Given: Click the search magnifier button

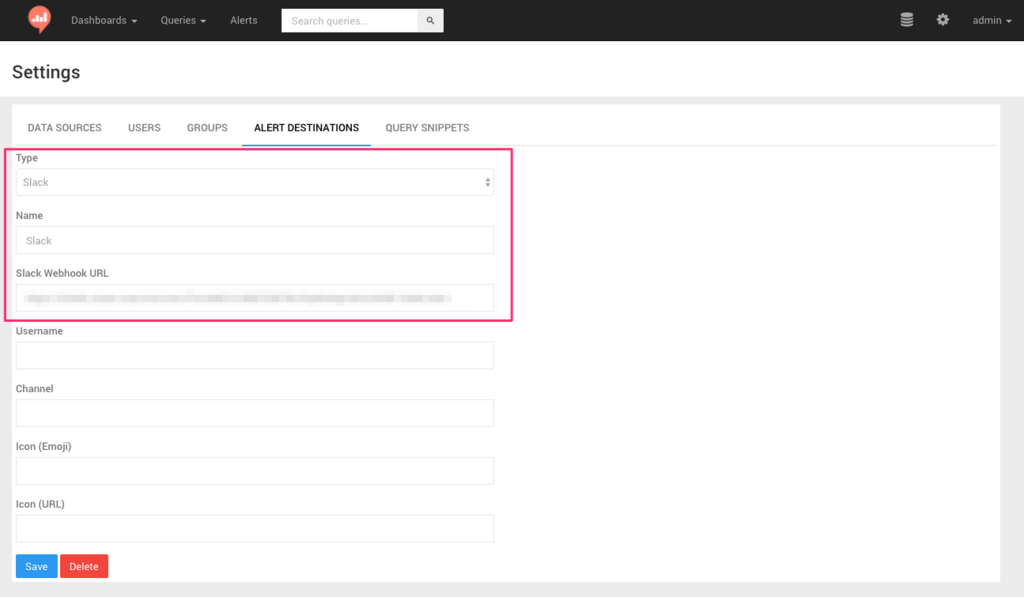Looking at the screenshot, I should [x=430, y=20].
